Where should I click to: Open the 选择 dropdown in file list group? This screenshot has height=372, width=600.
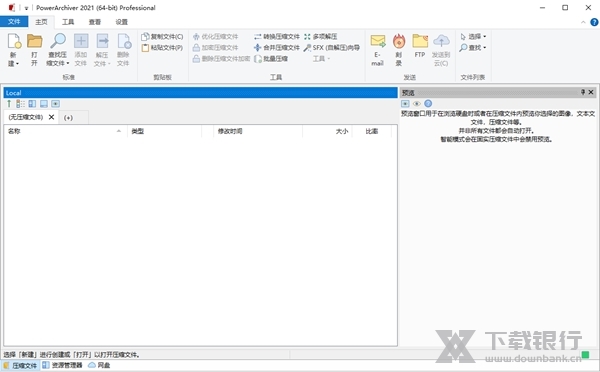(473, 37)
